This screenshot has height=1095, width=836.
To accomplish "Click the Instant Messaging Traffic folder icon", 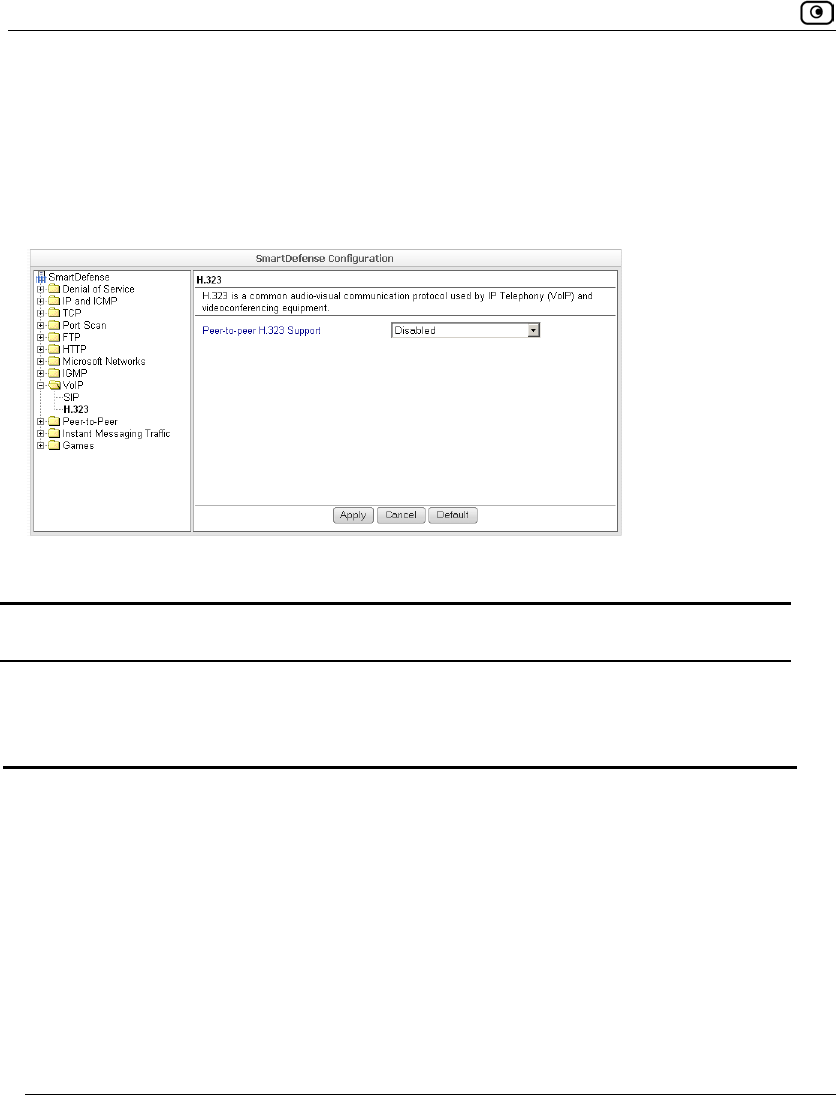I will [54, 434].
